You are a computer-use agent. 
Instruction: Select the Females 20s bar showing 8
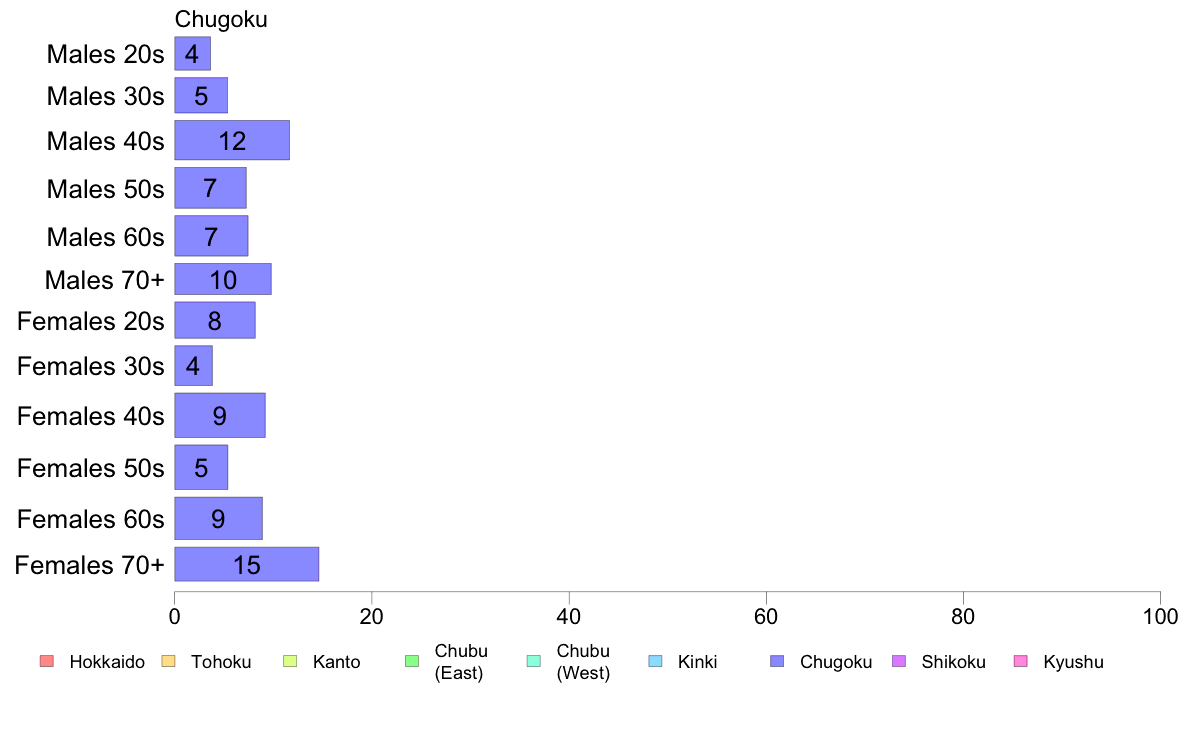[x=215, y=321]
